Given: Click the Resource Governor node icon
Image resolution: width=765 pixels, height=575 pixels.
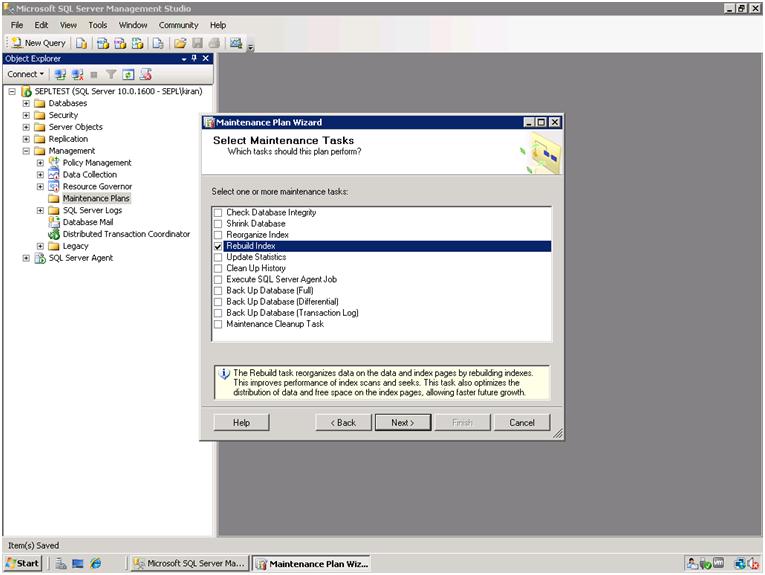Looking at the screenshot, I should tap(54, 186).
